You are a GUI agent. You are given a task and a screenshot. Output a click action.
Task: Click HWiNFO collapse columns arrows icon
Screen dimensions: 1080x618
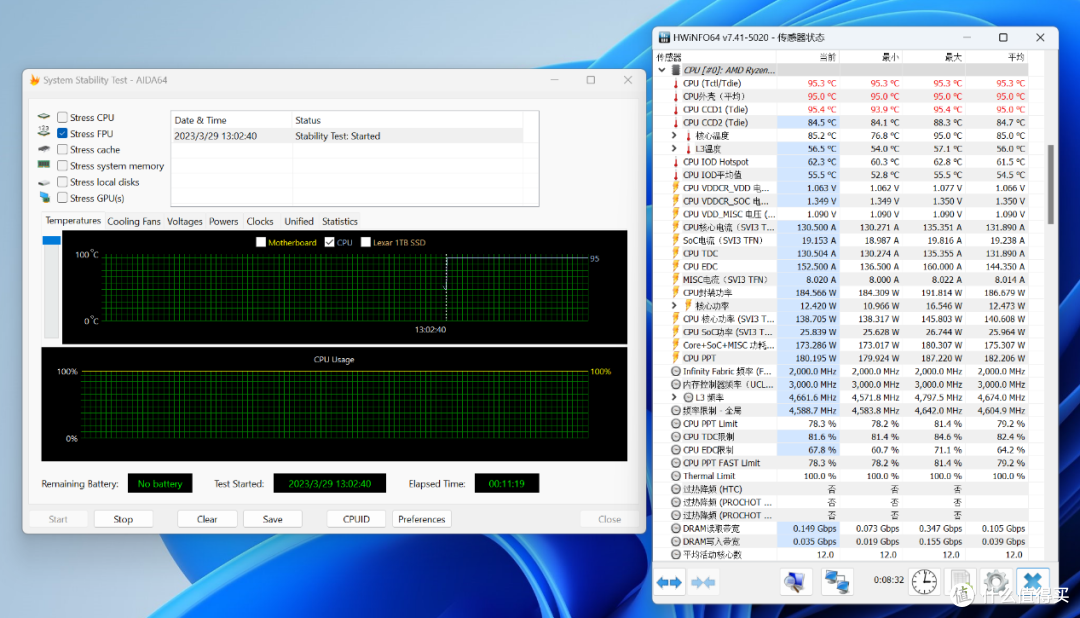[703, 583]
